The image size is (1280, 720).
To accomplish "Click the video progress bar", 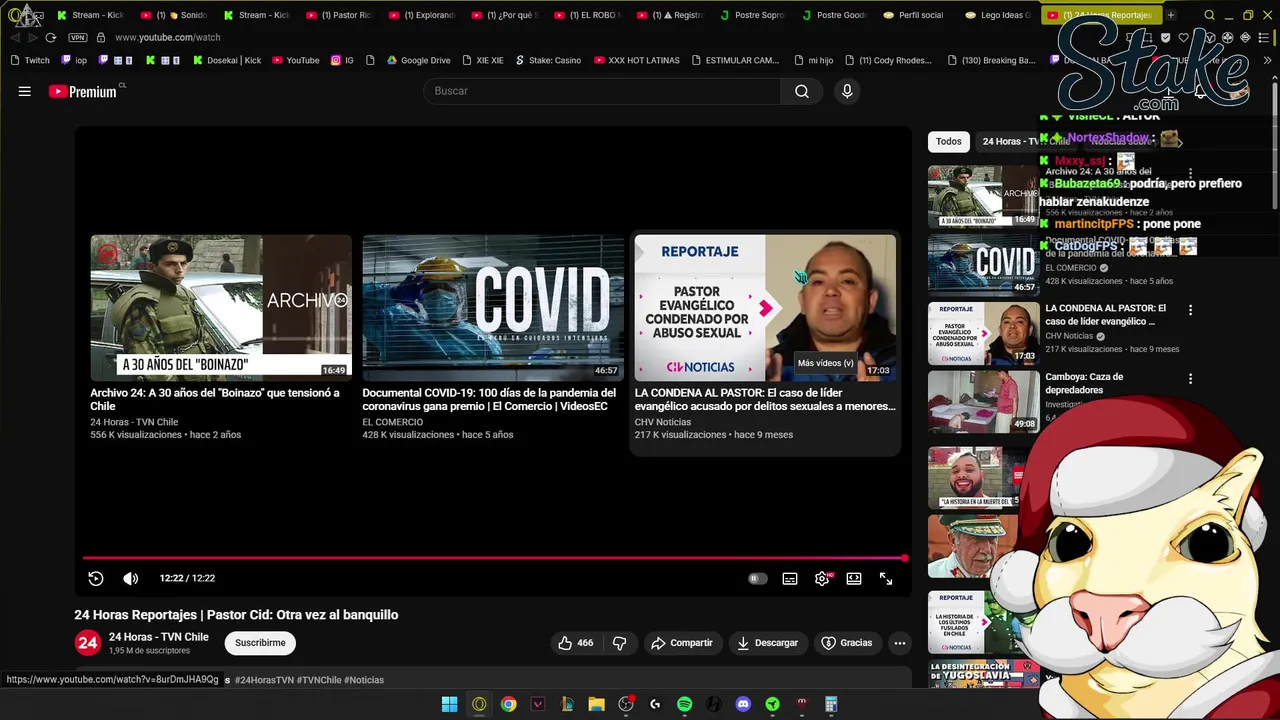I will (x=495, y=558).
